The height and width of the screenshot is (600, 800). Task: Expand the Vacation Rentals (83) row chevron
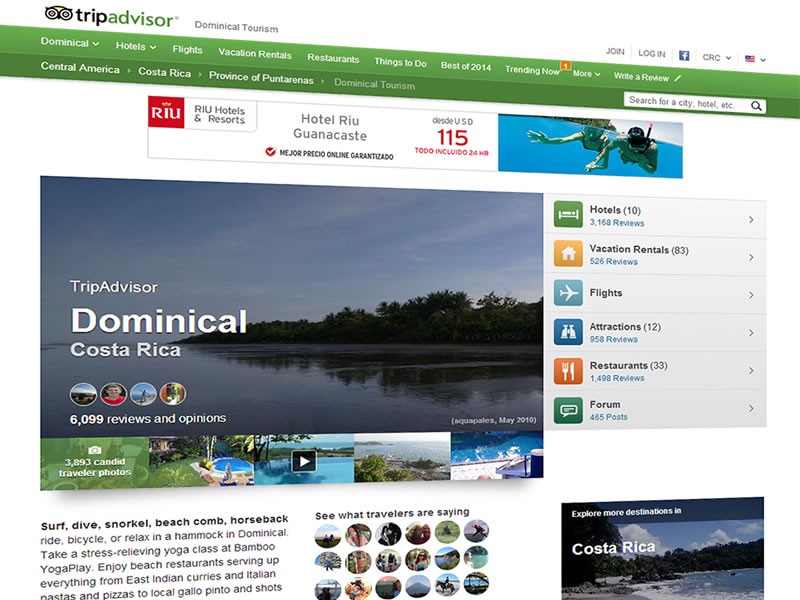pyautogui.click(x=751, y=257)
